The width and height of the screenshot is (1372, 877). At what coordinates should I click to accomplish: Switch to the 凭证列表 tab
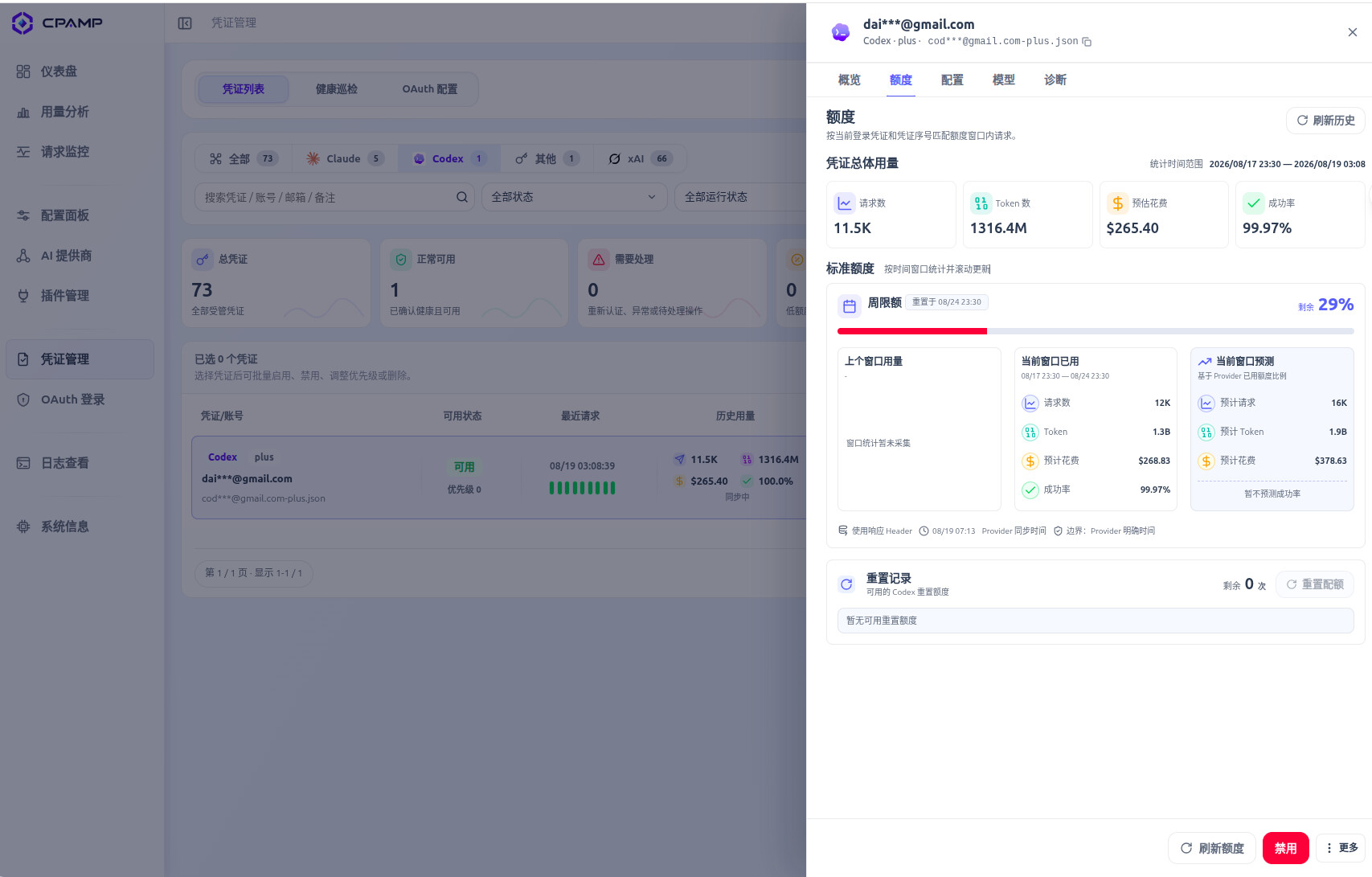pos(244,89)
